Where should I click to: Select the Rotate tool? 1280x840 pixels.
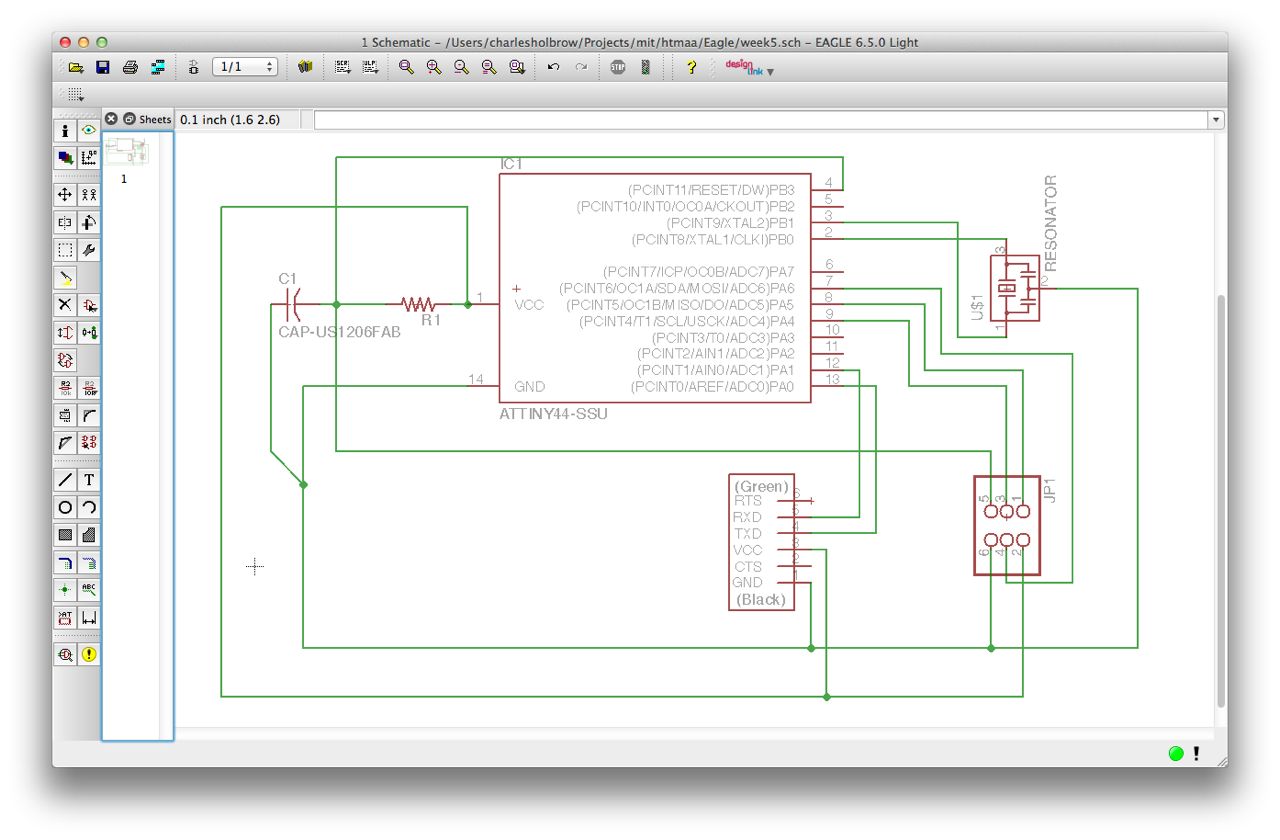tap(89, 223)
